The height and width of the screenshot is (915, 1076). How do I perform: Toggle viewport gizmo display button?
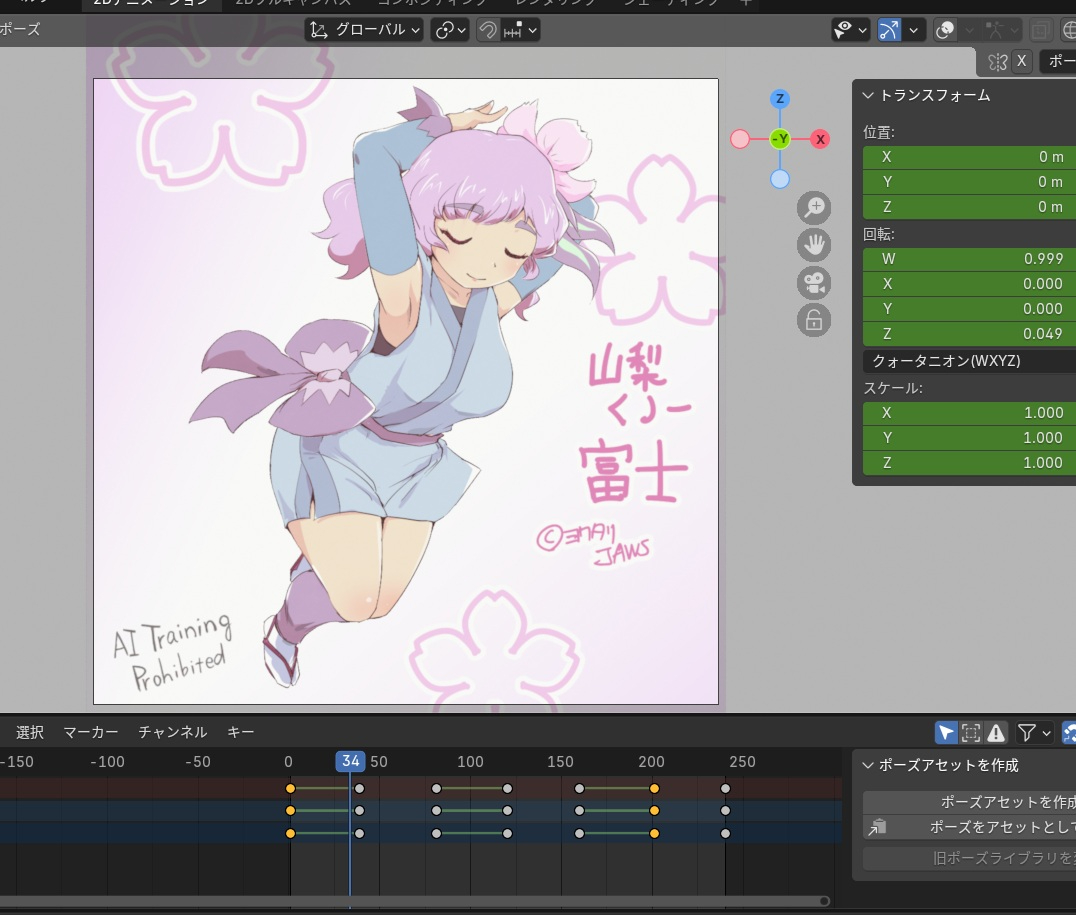[889, 30]
